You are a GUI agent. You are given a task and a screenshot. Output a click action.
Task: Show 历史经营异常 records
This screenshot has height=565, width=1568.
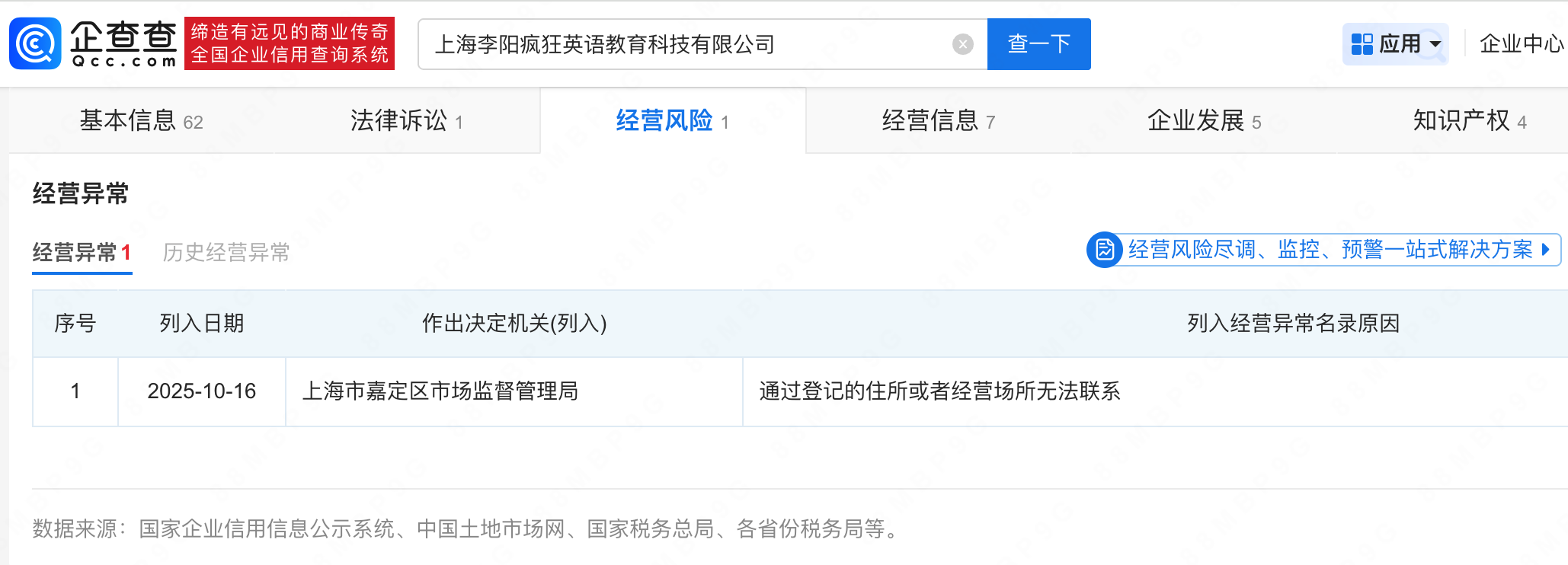click(x=226, y=252)
